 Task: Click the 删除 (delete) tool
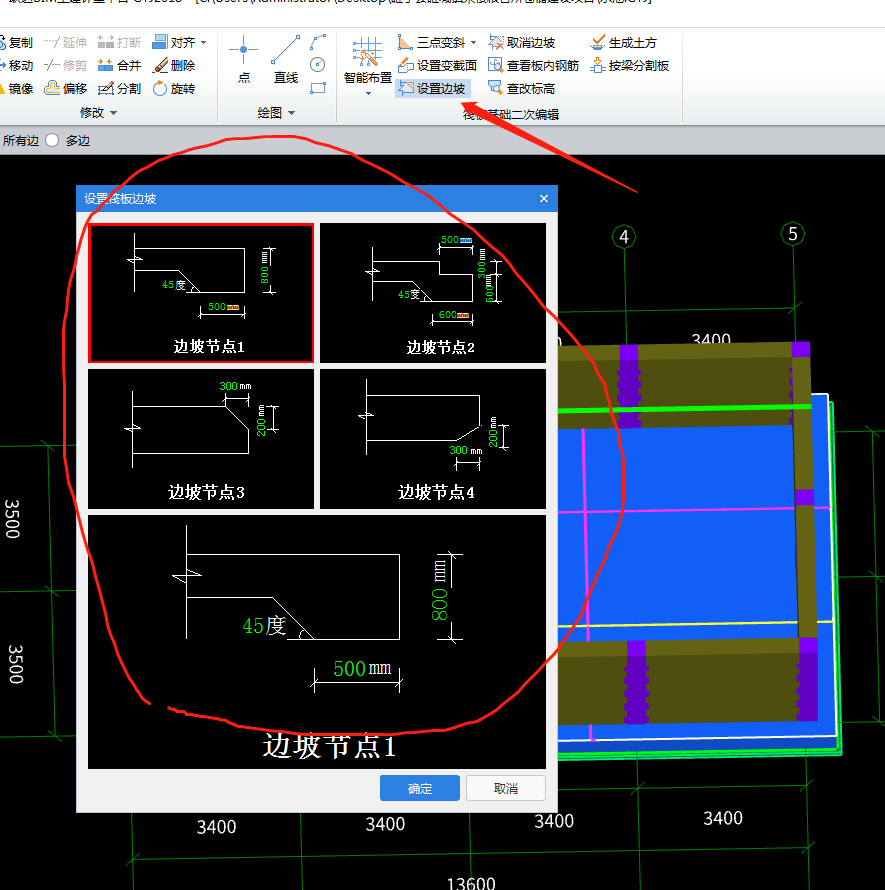pyautogui.click(x=174, y=66)
